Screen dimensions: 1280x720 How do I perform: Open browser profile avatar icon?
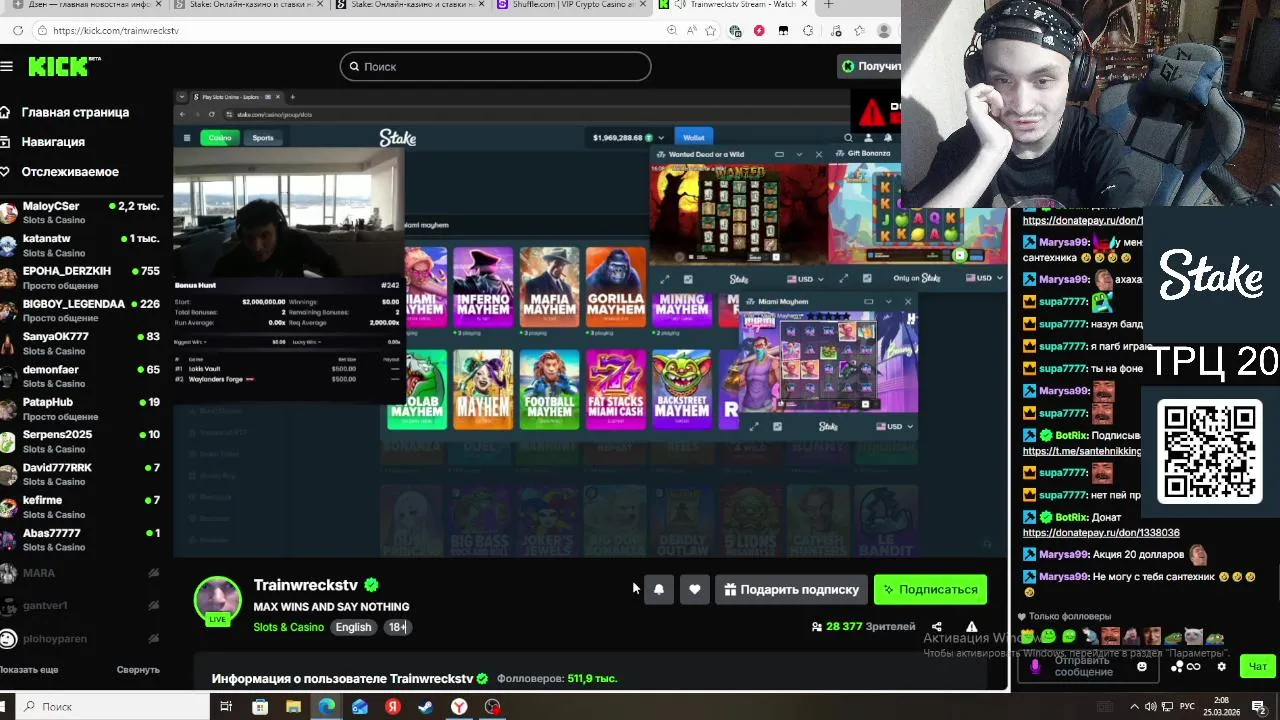884,31
